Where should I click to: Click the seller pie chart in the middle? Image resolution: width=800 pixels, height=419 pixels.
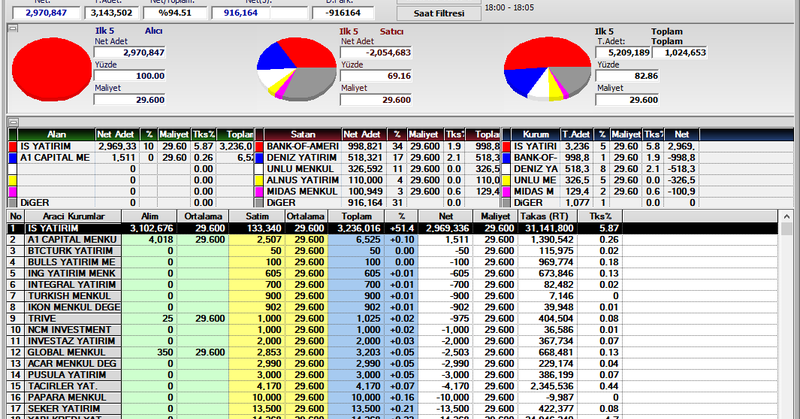[294, 70]
